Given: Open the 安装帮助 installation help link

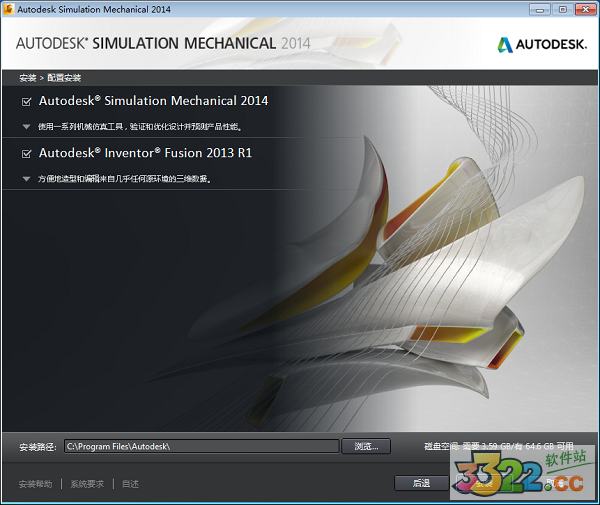Looking at the screenshot, I should (x=36, y=484).
